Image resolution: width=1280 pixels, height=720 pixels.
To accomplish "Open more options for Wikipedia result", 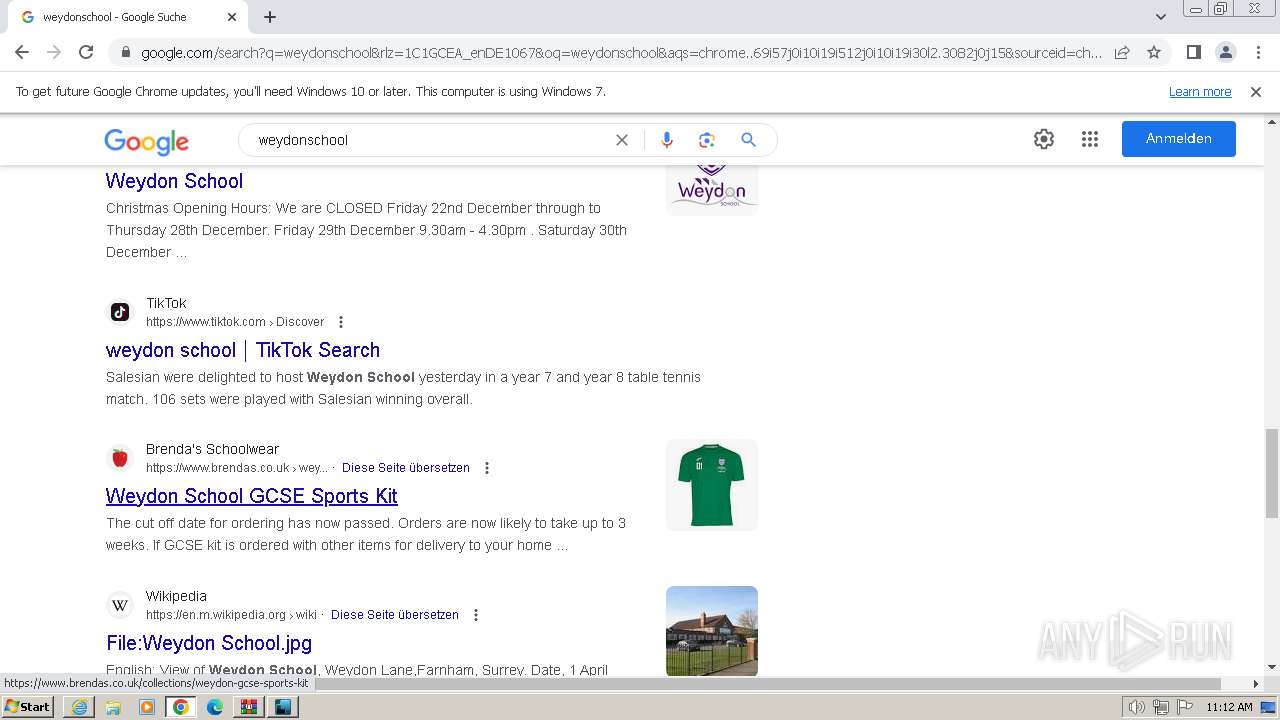I will click(476, 615).
